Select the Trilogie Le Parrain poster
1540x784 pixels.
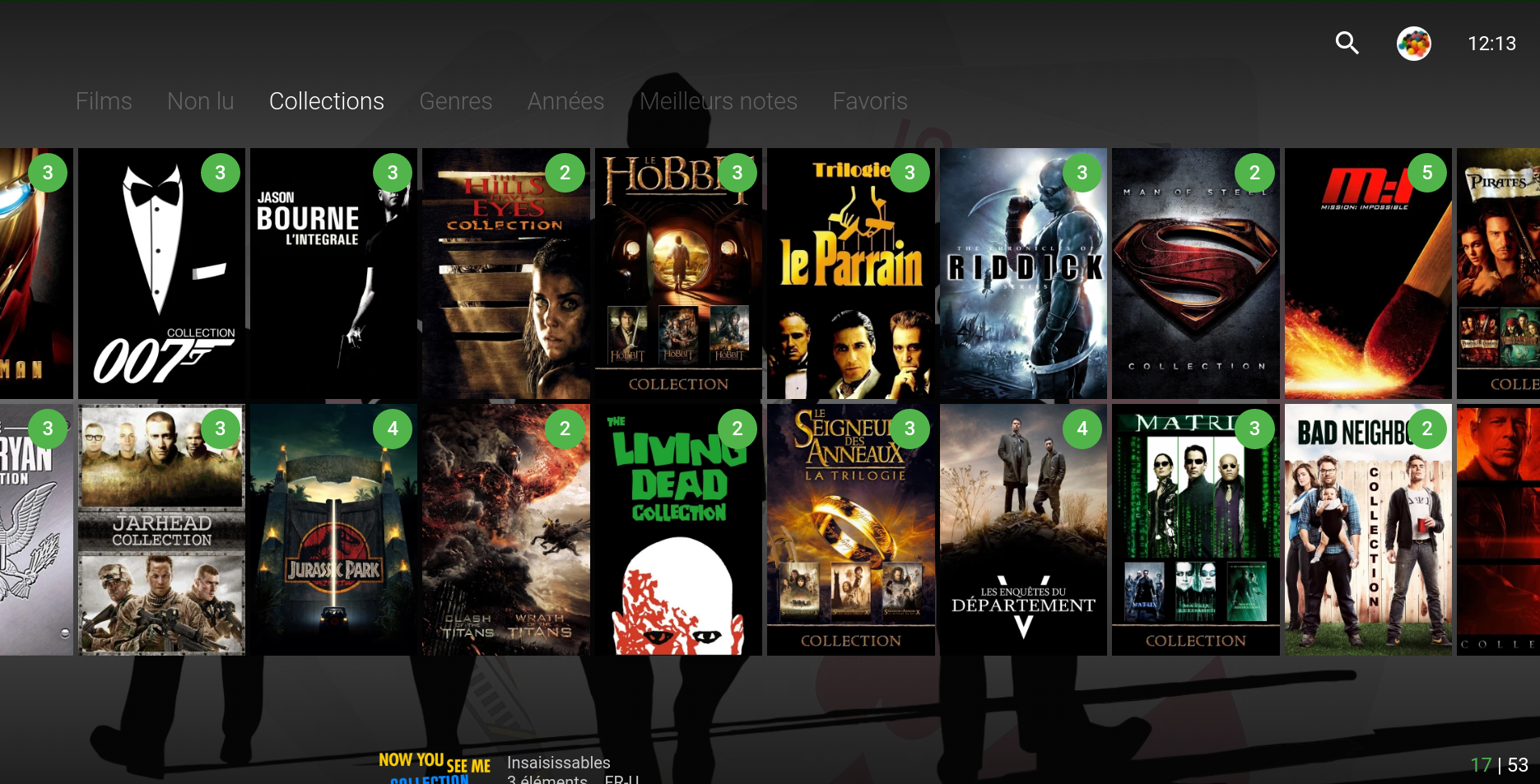coord(851,274)
